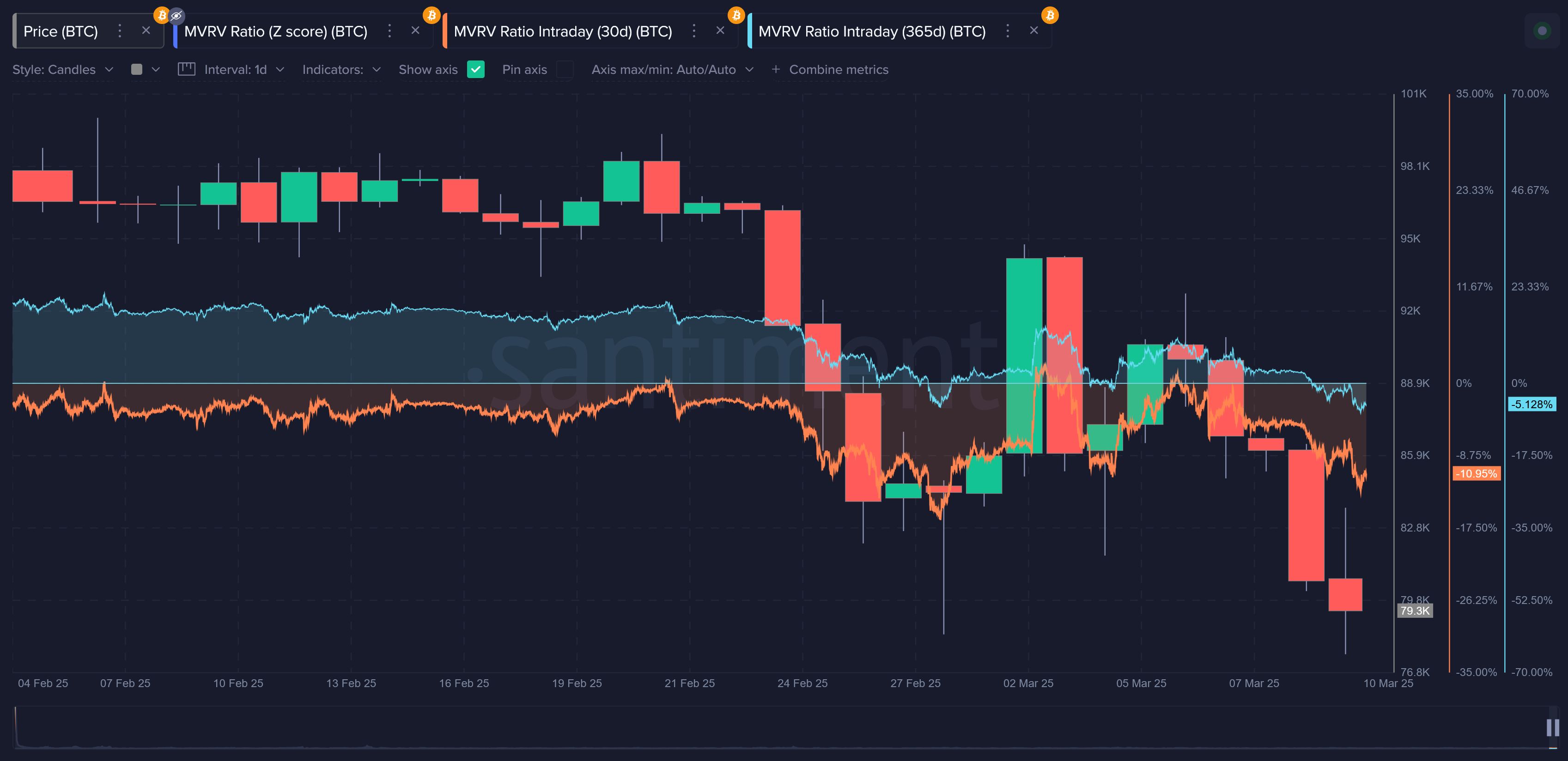Click the pause handle on bottom navigator

1552,727
